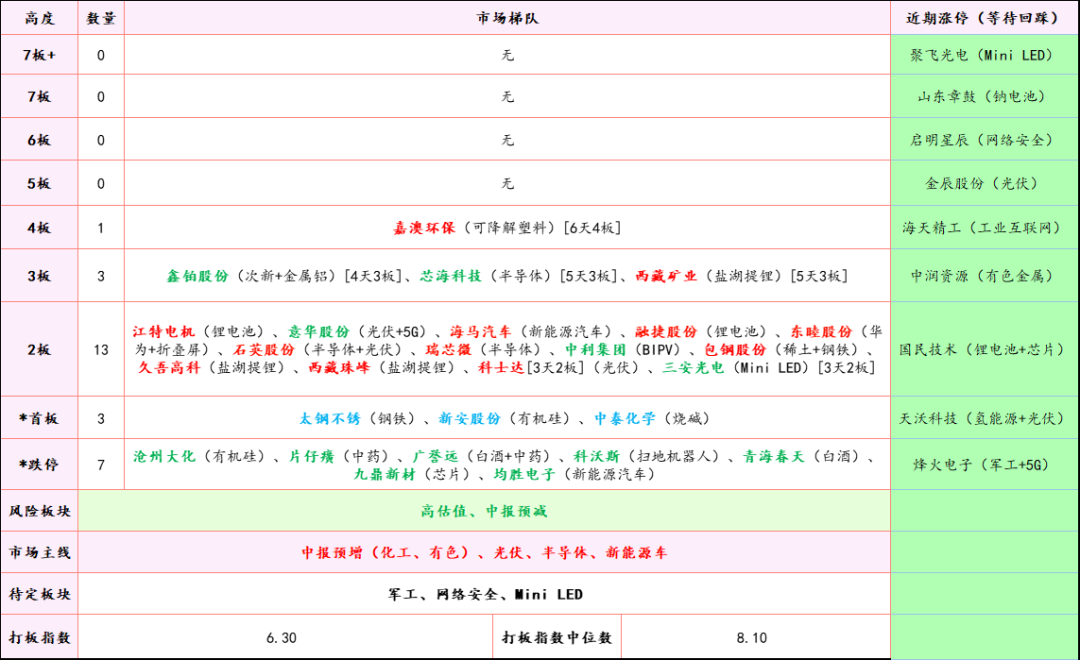Click 青海春天 stock name

pyautogui.click(x=773, y=456)
